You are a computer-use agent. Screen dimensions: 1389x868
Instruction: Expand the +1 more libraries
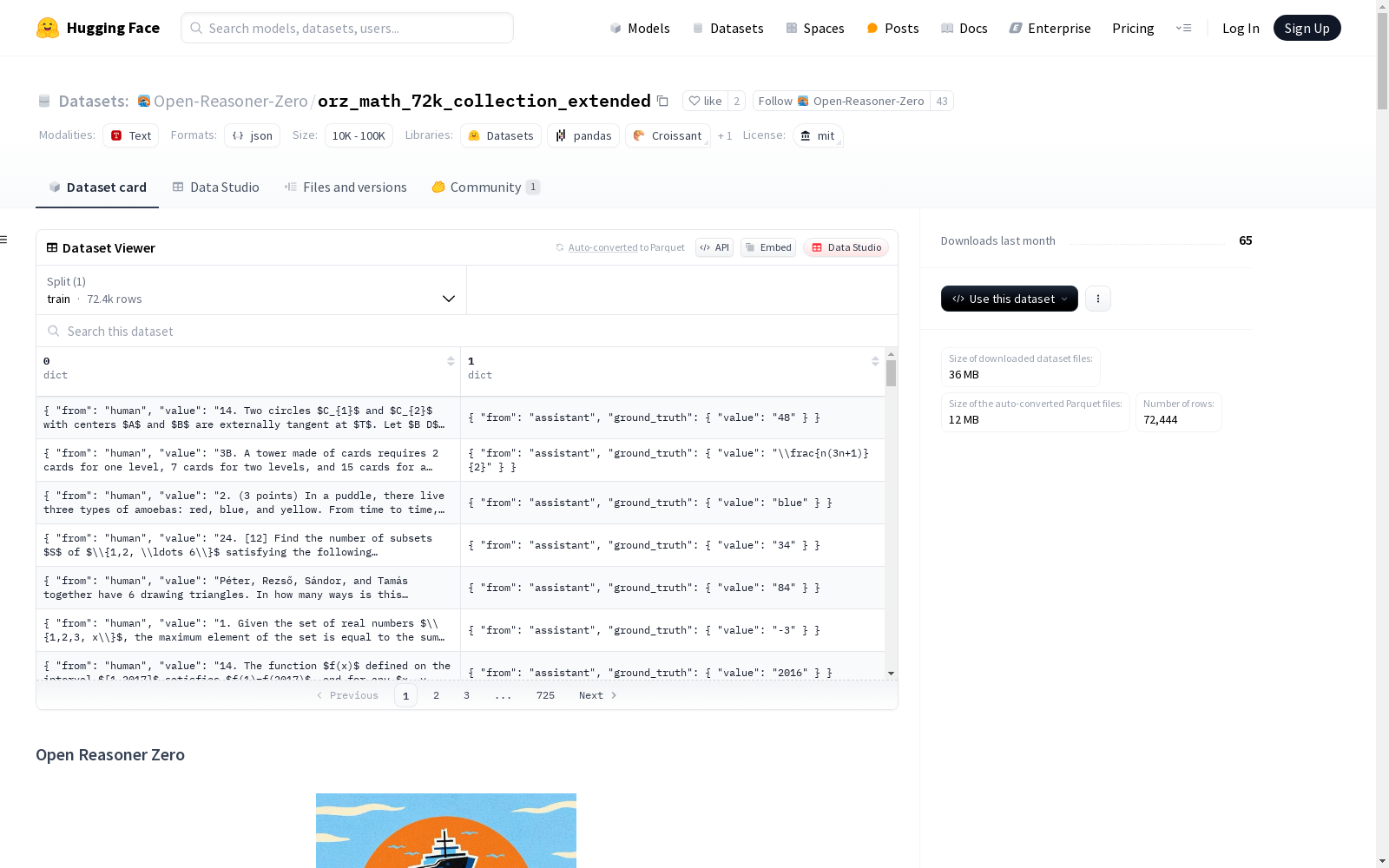pyautogui.click(x=725, y=135)
